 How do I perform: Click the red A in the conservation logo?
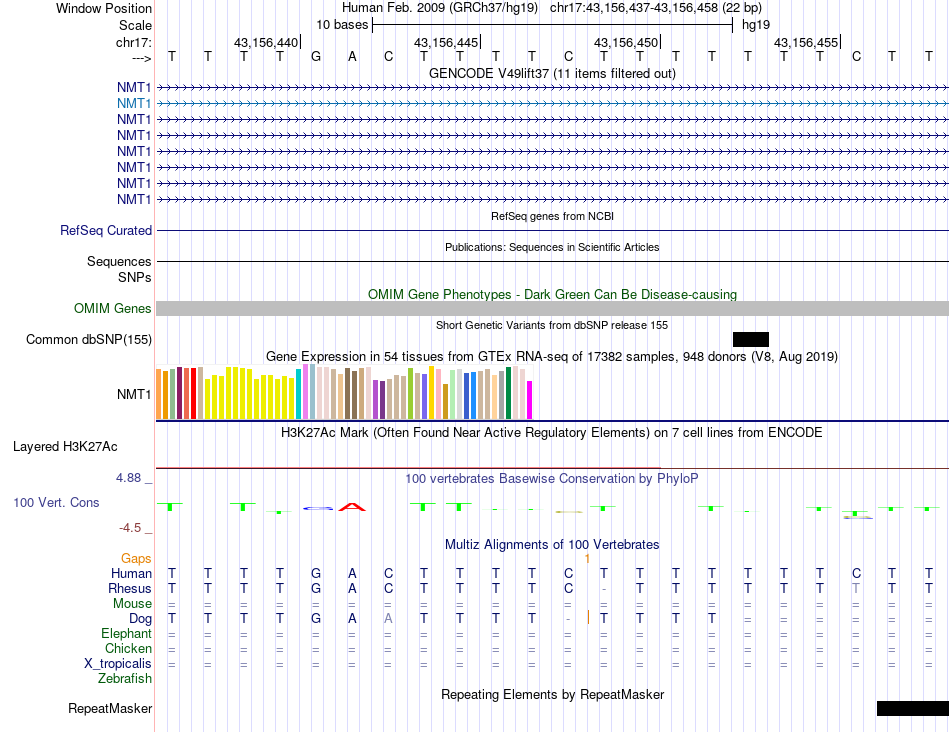click(352, 507)
